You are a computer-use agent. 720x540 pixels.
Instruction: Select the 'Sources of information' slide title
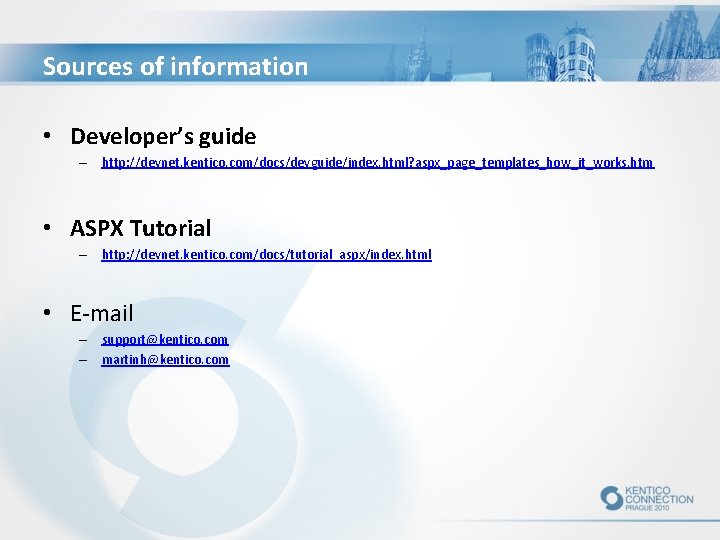point(175,66)
